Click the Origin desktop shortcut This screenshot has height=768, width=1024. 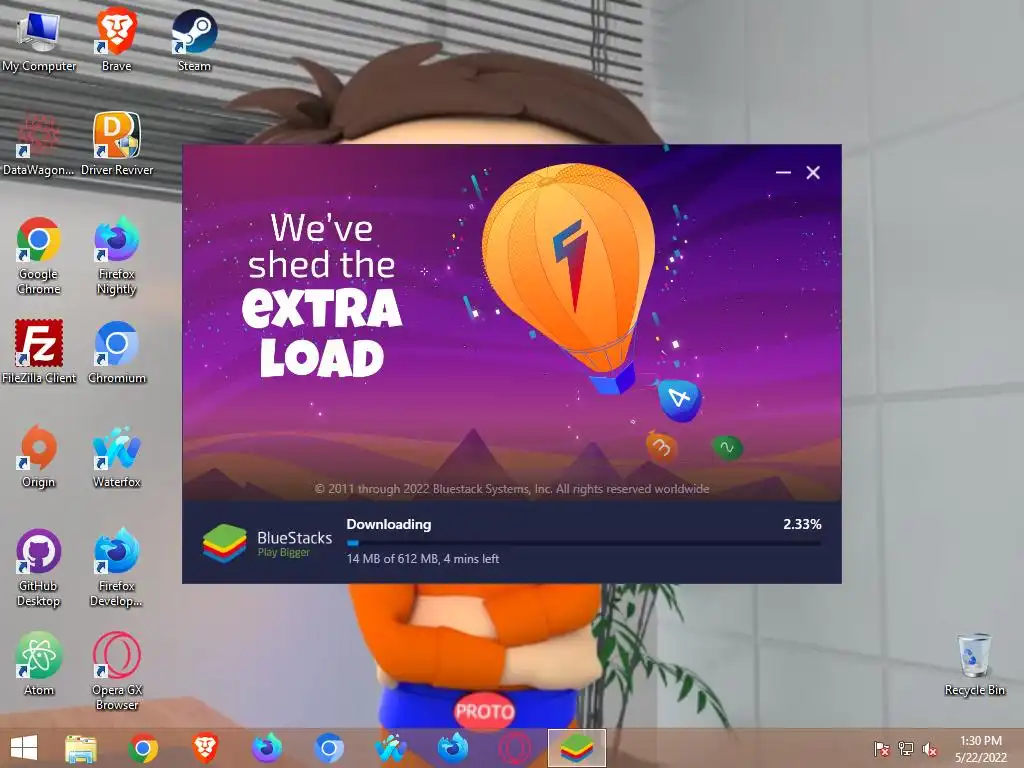(x=39, y=456)
